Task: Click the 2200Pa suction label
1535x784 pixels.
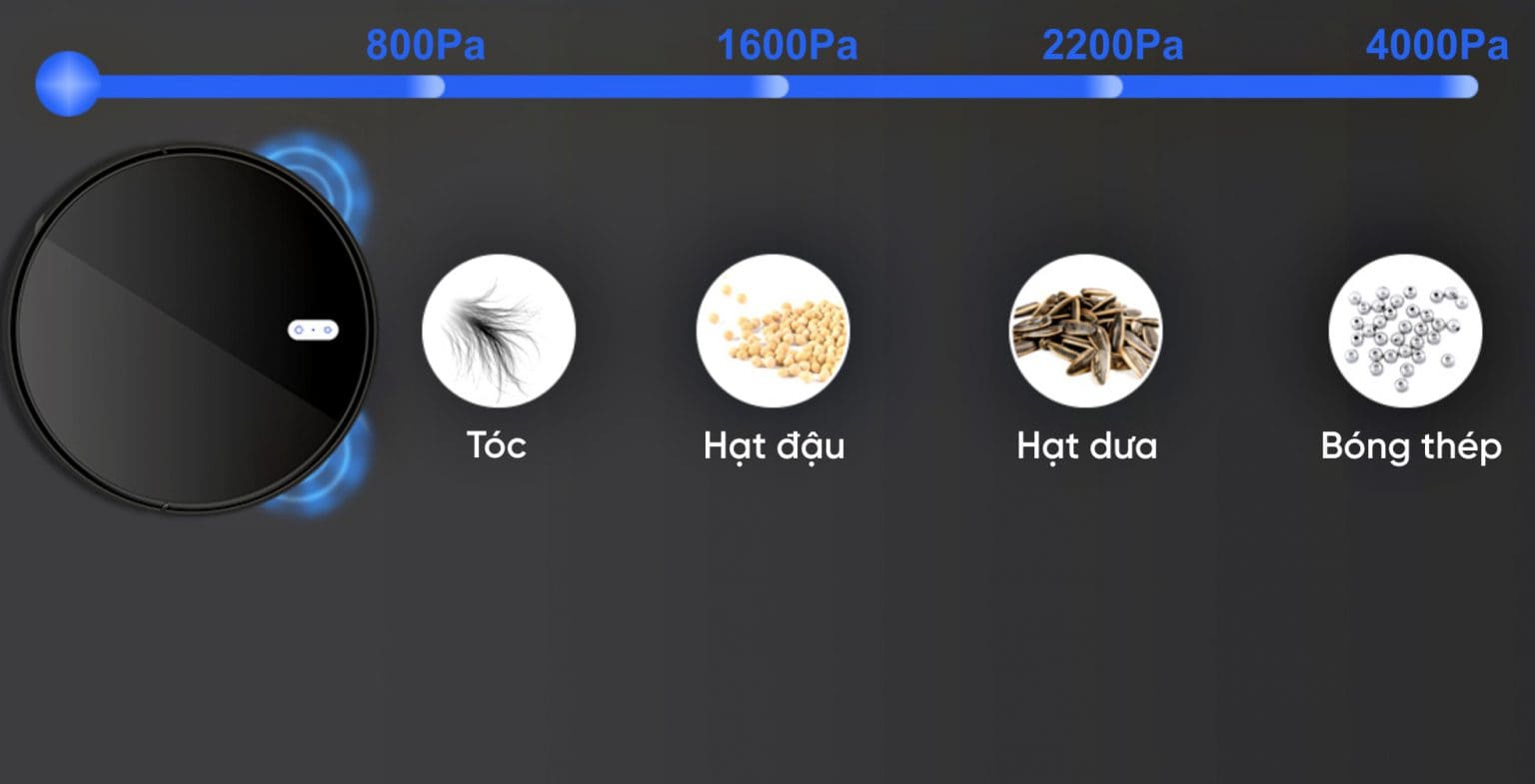Action: (1112, 45)
